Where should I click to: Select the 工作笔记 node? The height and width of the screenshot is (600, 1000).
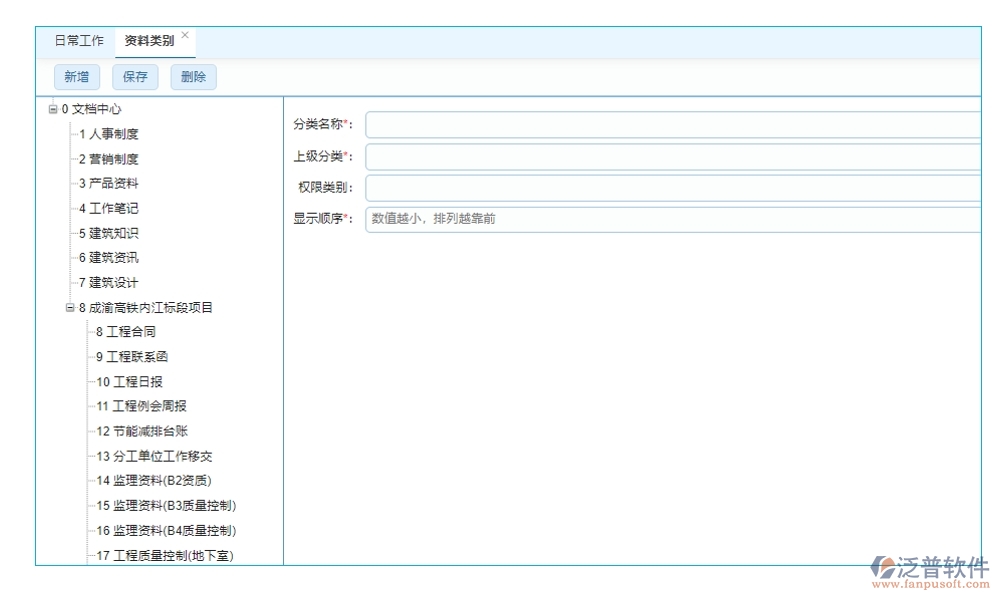112,208
